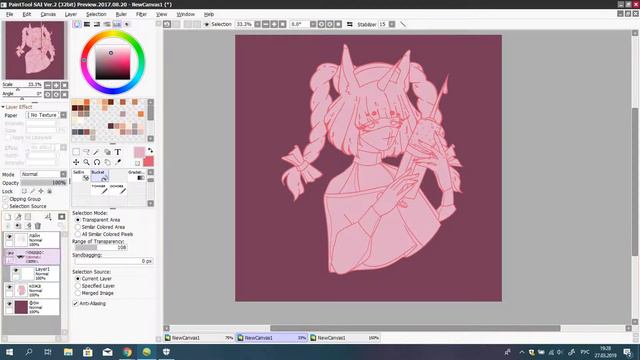The image size is (640, 360).
Task: Switch to NewCanvas1 tab at 100%
Action: coord(345,338)
